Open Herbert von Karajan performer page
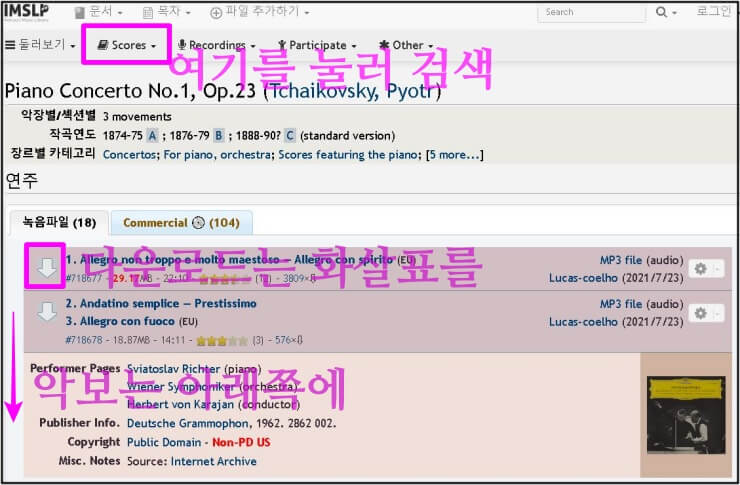Screen dimensions: 740x485 (x=180, y=404)
